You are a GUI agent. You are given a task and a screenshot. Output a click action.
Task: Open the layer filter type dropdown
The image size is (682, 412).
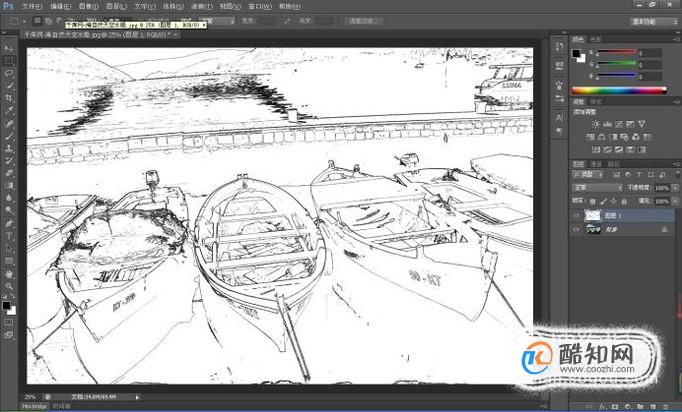pyautogui.click(x=588, y=174)
